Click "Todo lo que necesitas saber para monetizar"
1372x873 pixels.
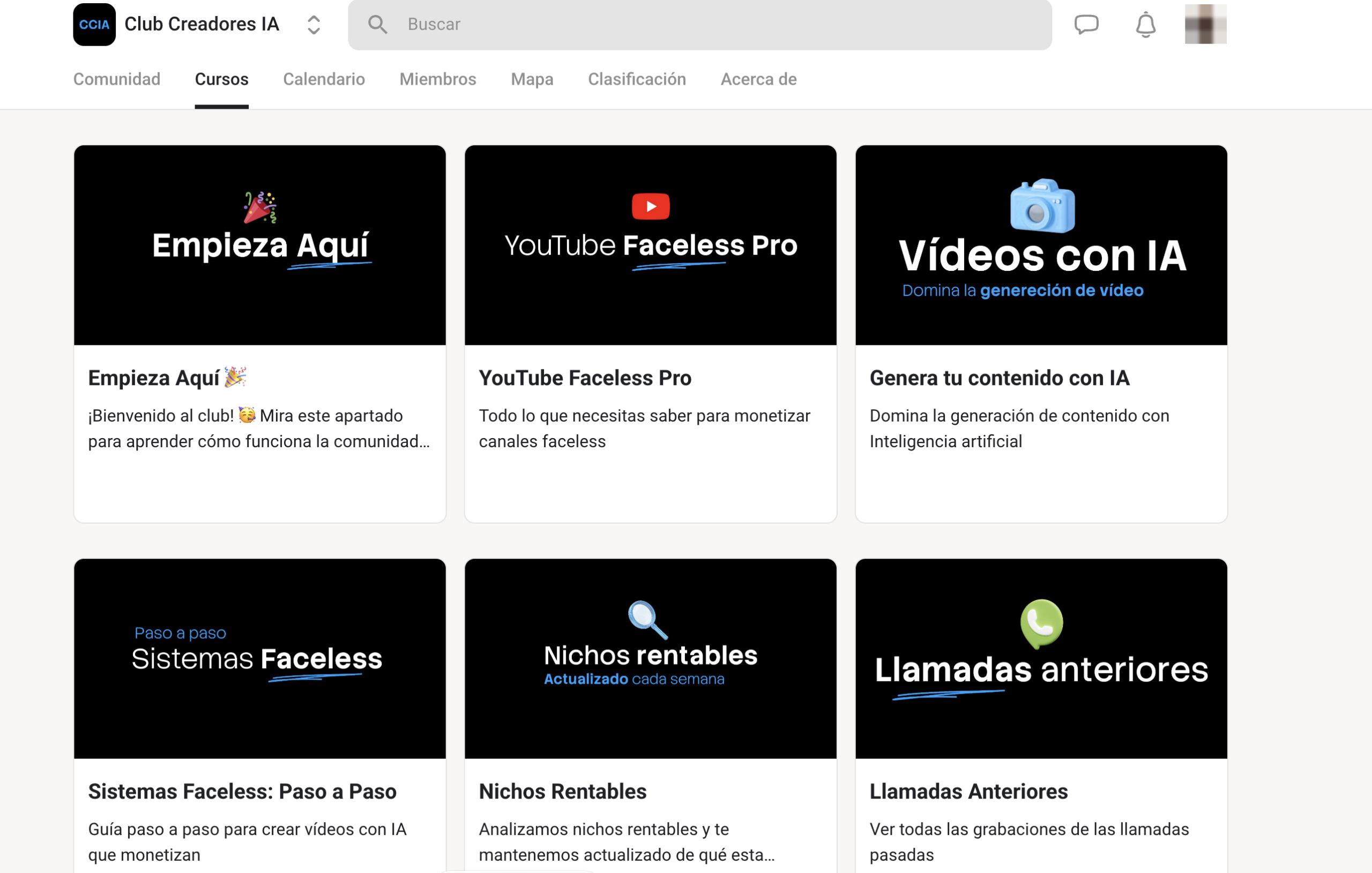point(644,416)
